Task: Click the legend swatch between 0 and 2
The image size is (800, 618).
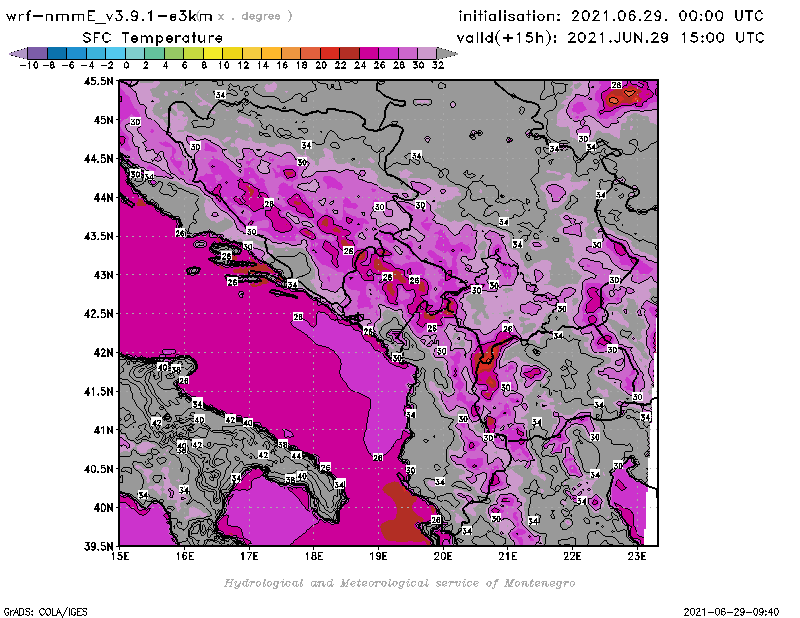Action: [x=135, y=54]
